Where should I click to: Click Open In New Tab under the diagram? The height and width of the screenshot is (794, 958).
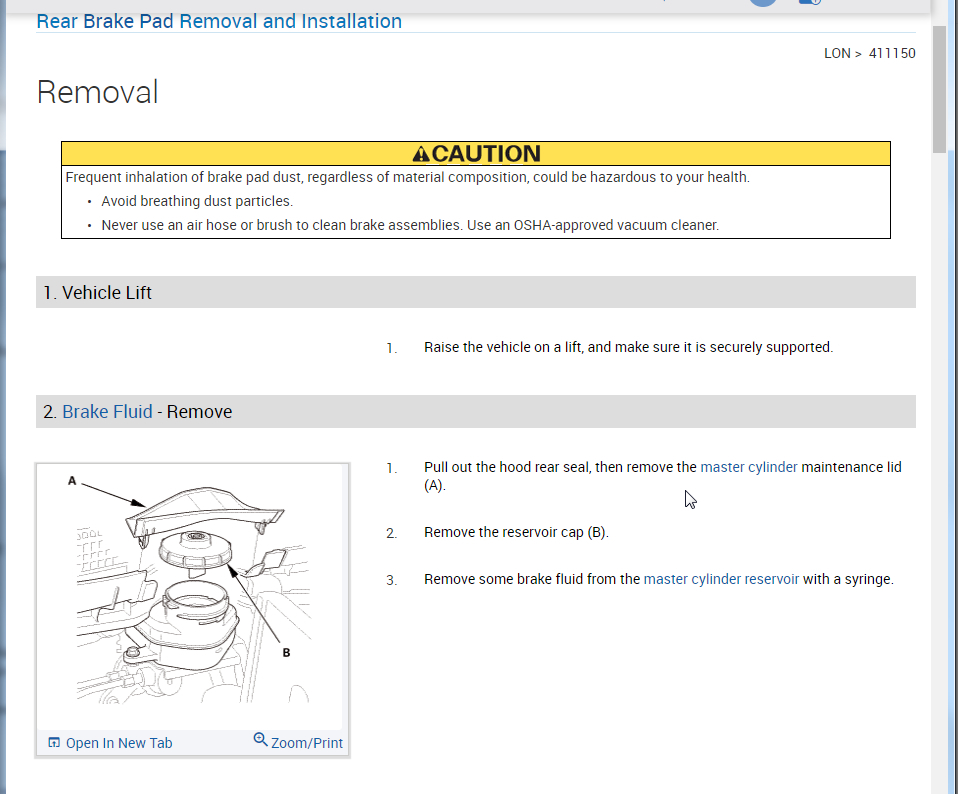119,743
